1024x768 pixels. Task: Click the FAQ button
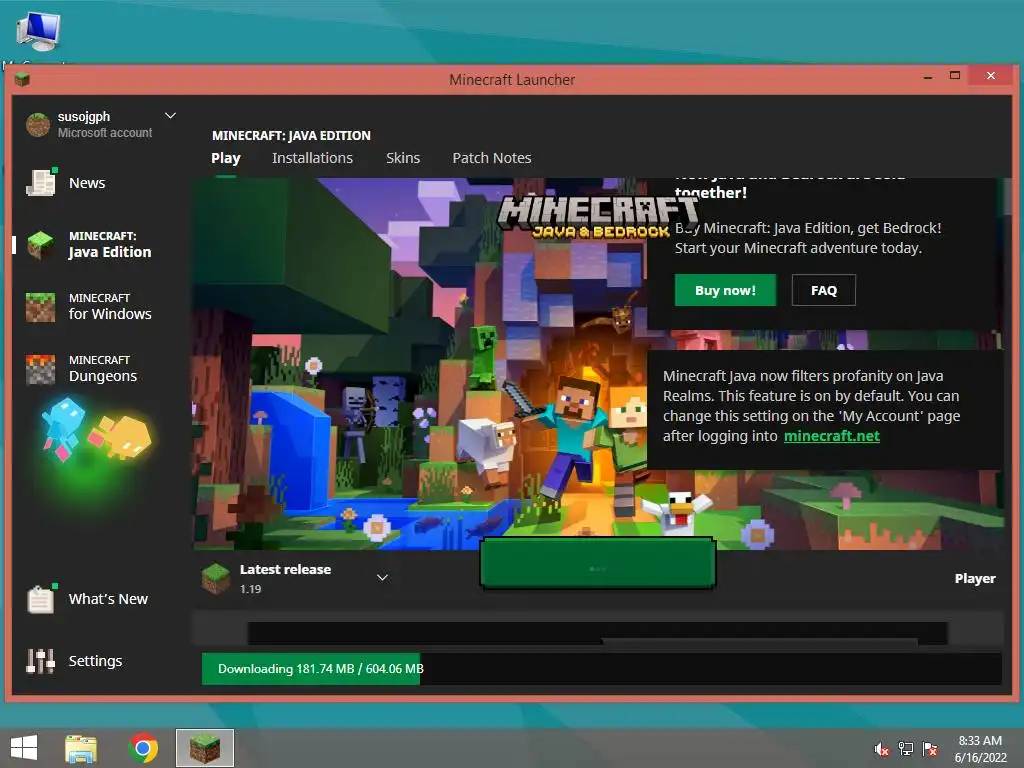pyautogui.click(x=824, y=290)
